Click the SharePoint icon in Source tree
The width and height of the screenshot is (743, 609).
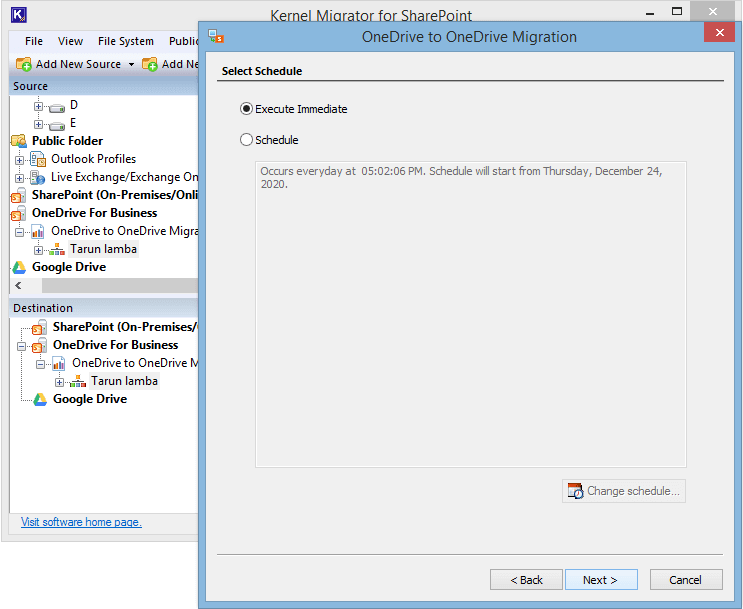click(18, 195)
